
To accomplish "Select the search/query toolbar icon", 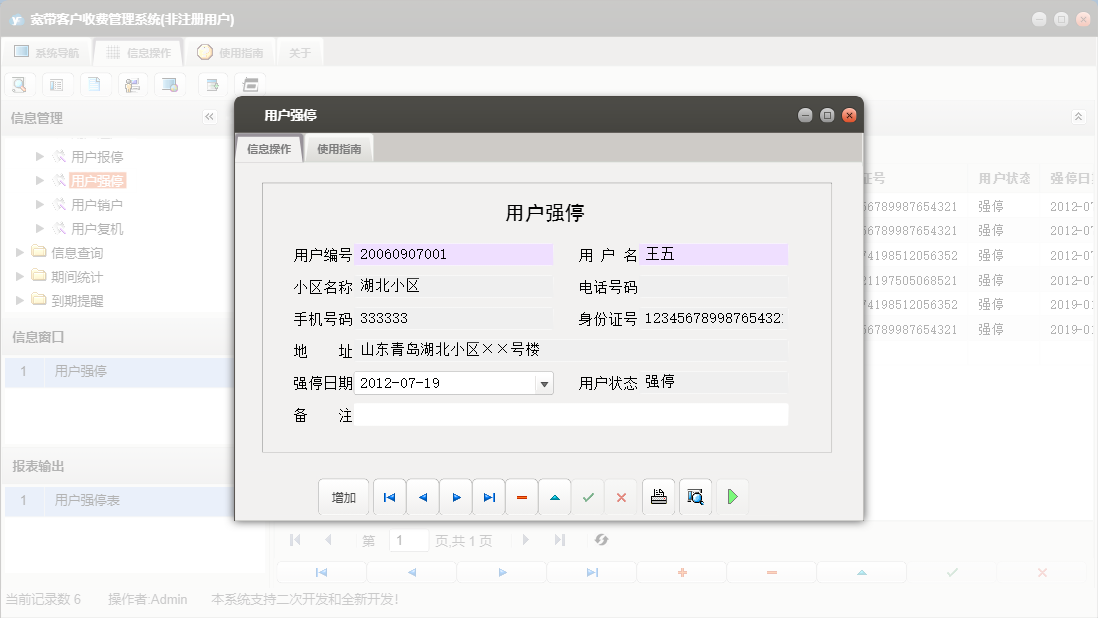I will pyautogui.click(x=19, y=84).
